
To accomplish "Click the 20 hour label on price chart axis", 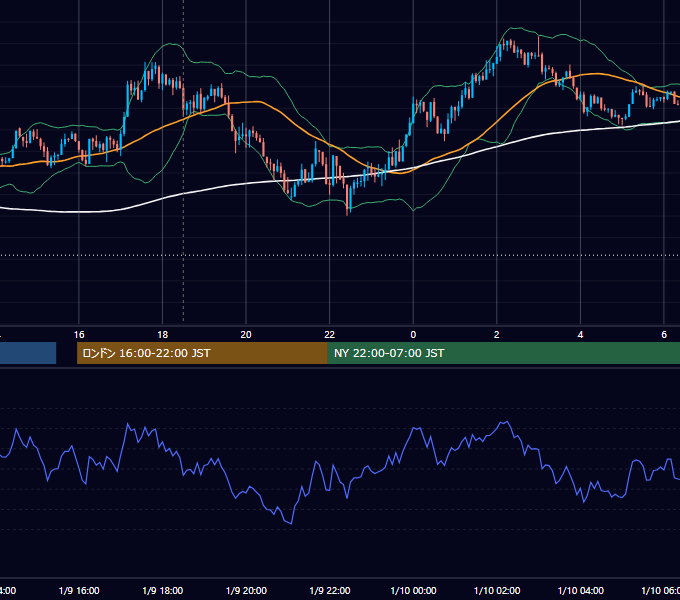I will (246, 335).
